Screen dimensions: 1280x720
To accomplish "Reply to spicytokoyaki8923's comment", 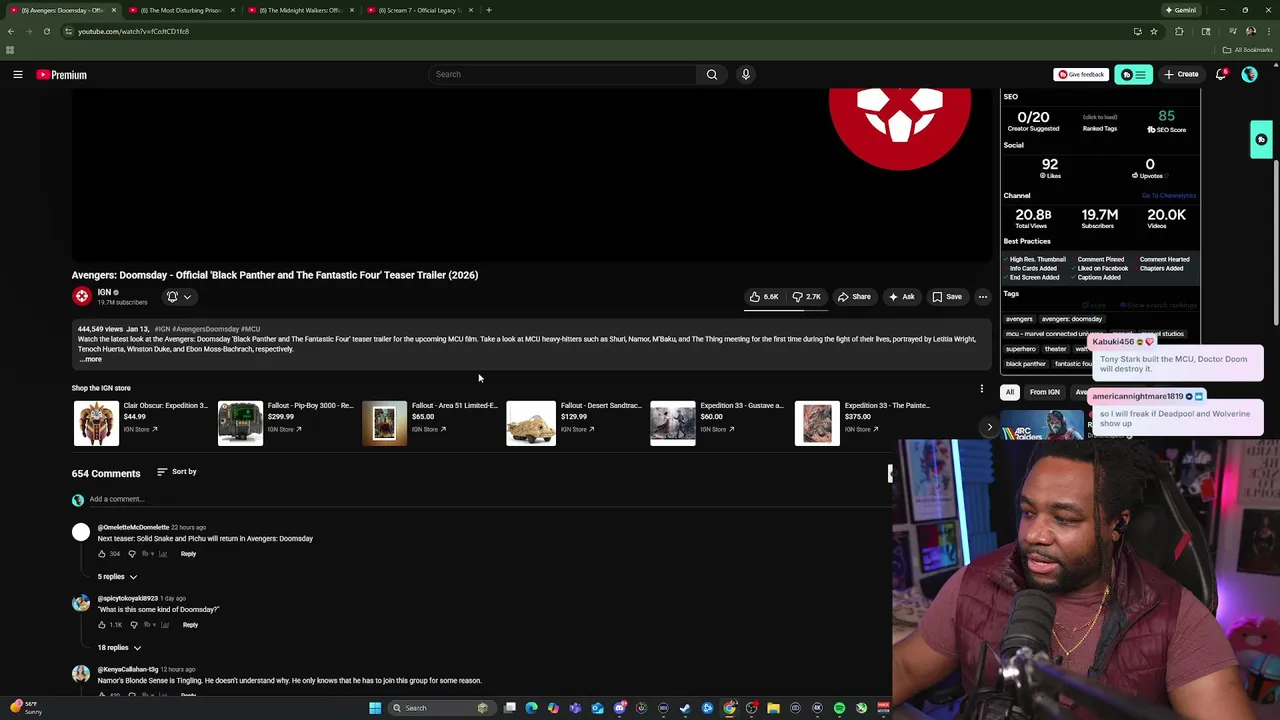I will click(x=190, y=625).
